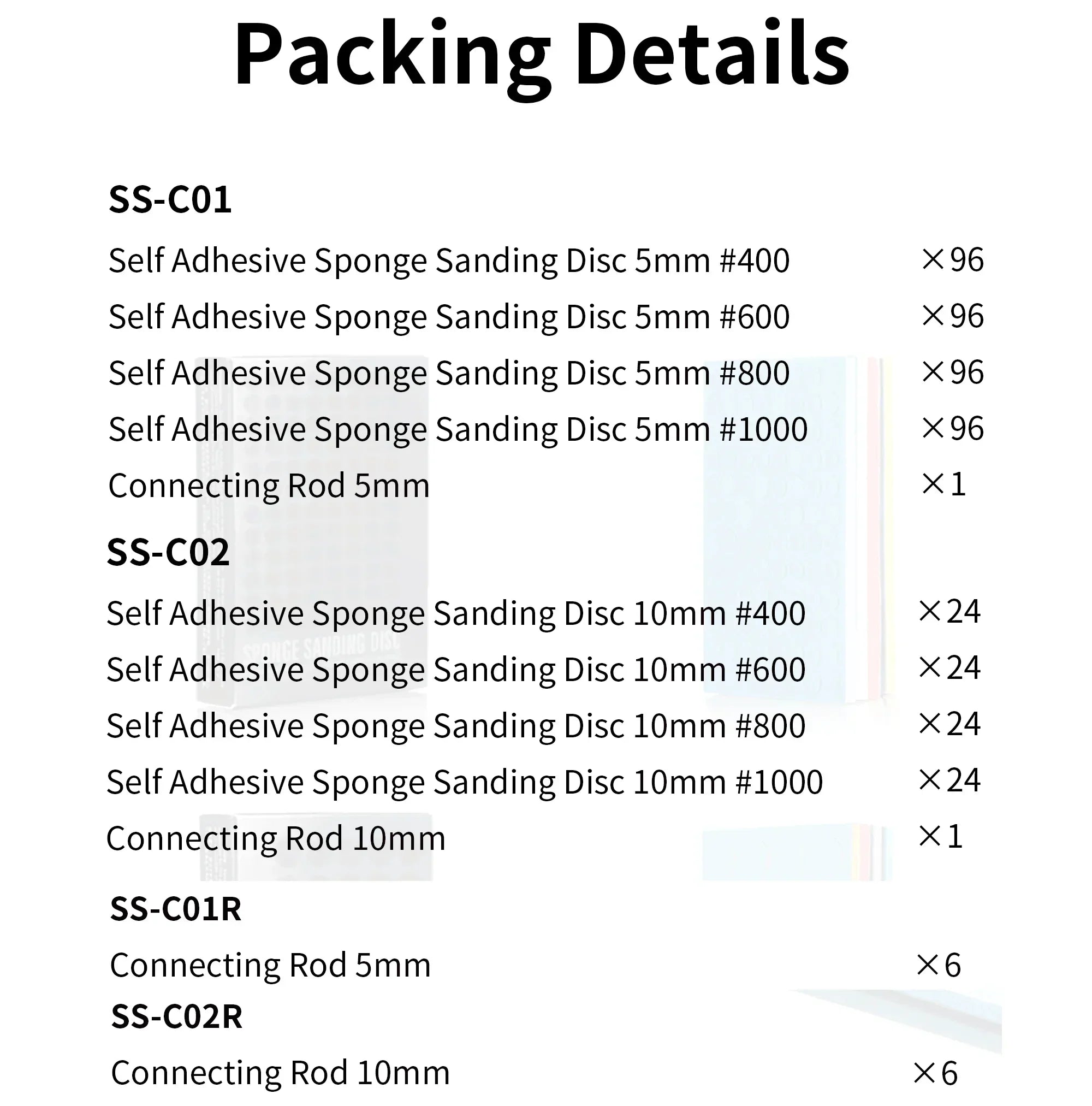Select the SS-C02 heading

point(168,552)
